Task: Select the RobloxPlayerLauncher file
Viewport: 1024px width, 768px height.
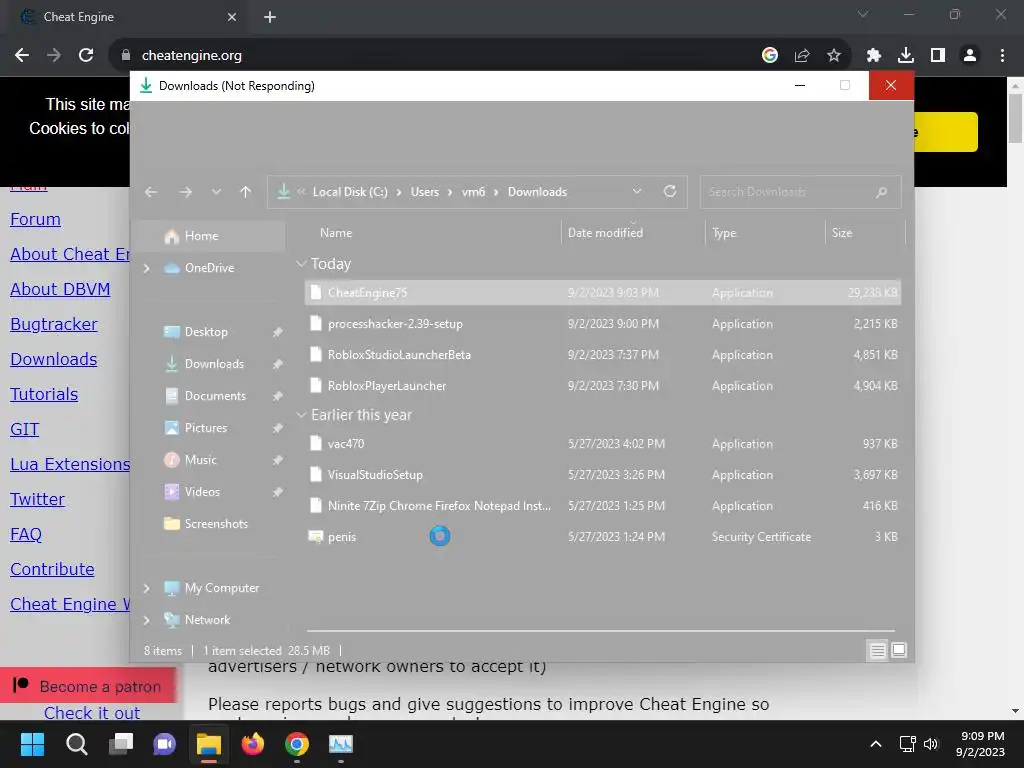Action: [603, 386]
